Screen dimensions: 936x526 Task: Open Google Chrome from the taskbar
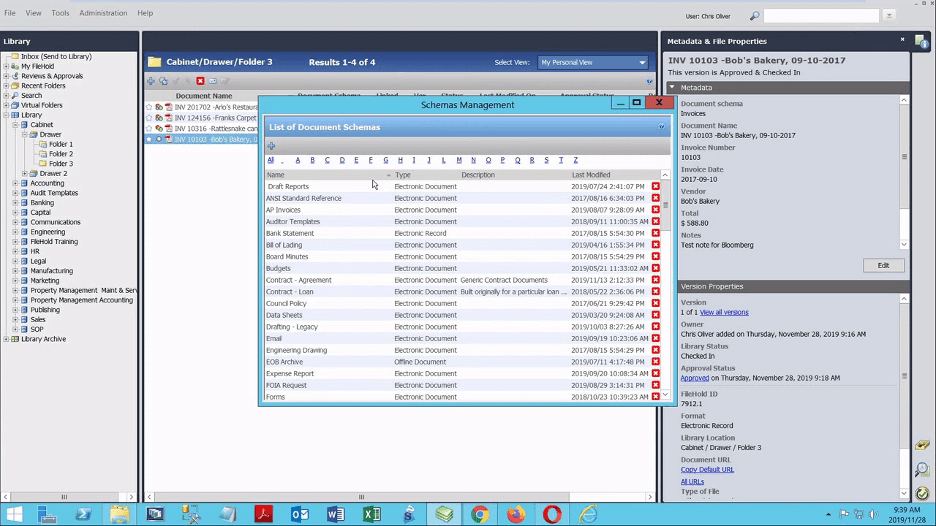coord(480,514)
